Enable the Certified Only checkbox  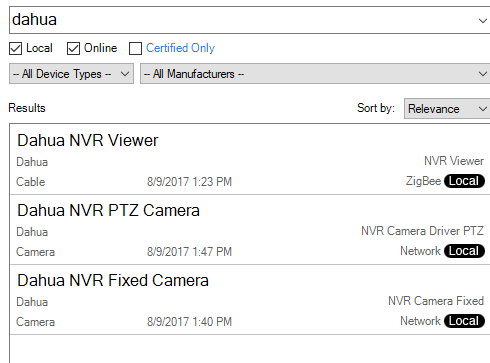click(x=135, y=48)
